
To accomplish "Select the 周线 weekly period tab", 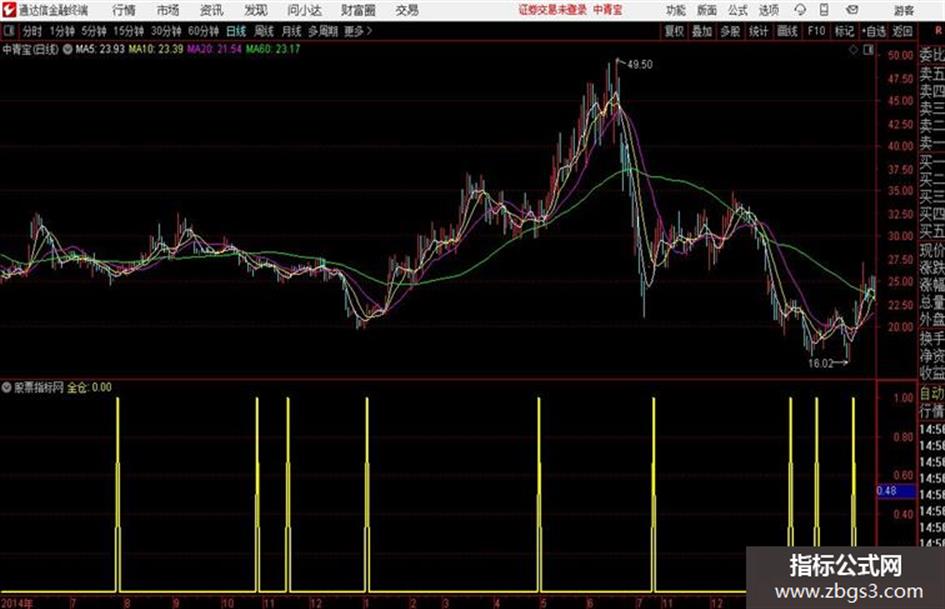I will click(264, 31).
